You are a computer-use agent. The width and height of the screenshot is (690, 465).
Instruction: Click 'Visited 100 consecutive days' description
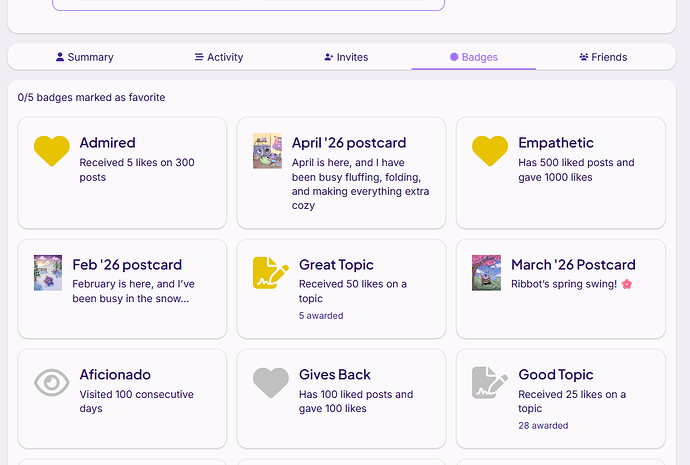coord(136,401)
